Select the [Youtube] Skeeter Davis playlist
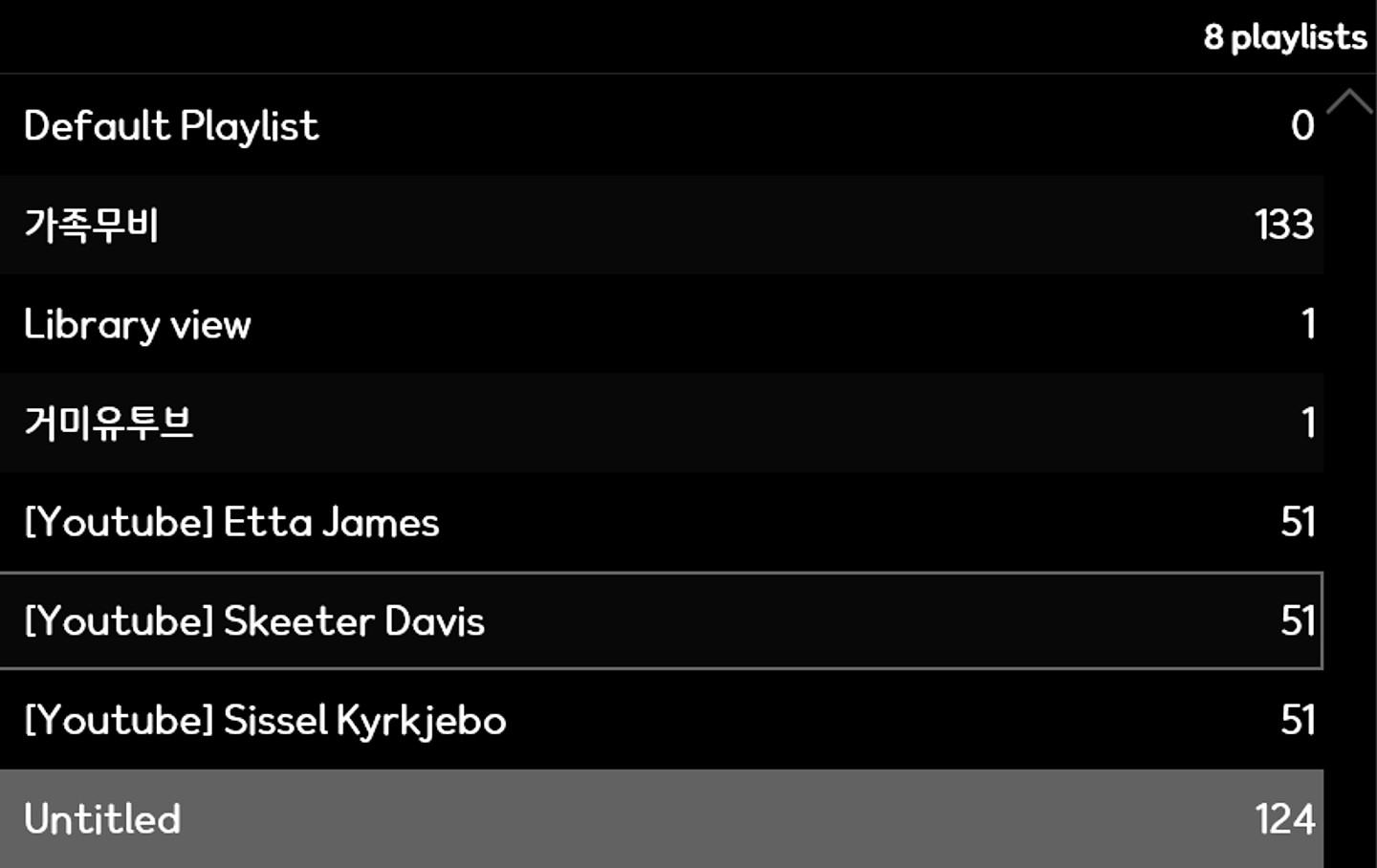 254,621
